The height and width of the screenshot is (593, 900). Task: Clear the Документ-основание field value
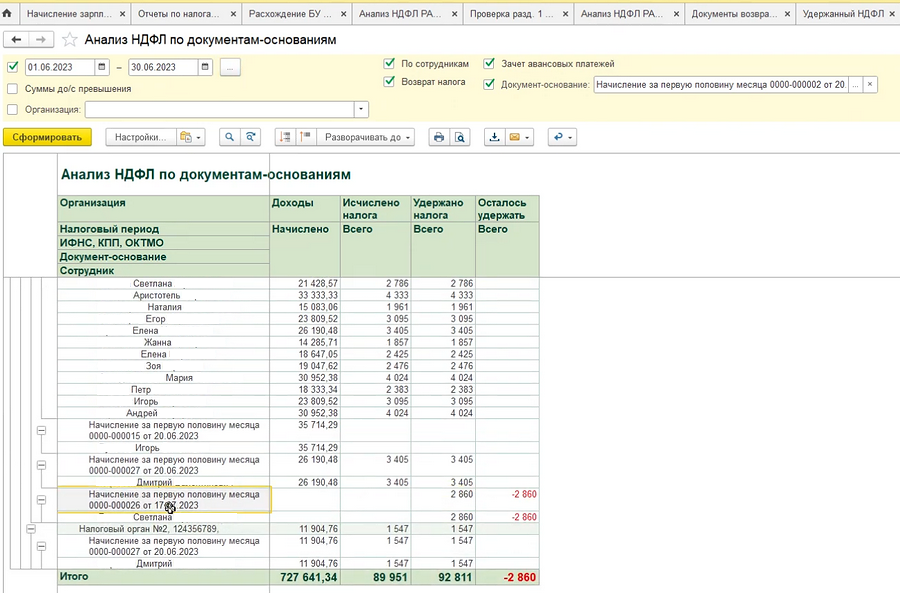click(x=870, y=84)
